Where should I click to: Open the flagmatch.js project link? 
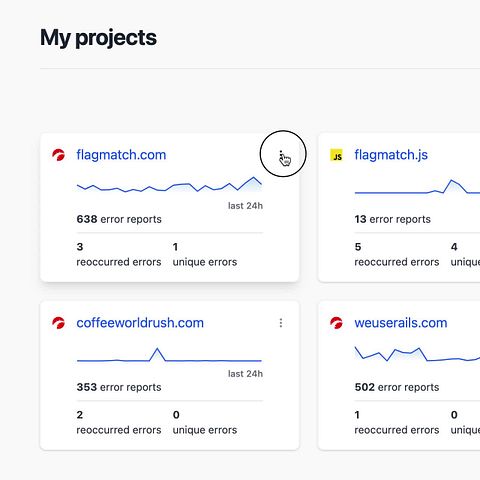[x=391, y=155]
